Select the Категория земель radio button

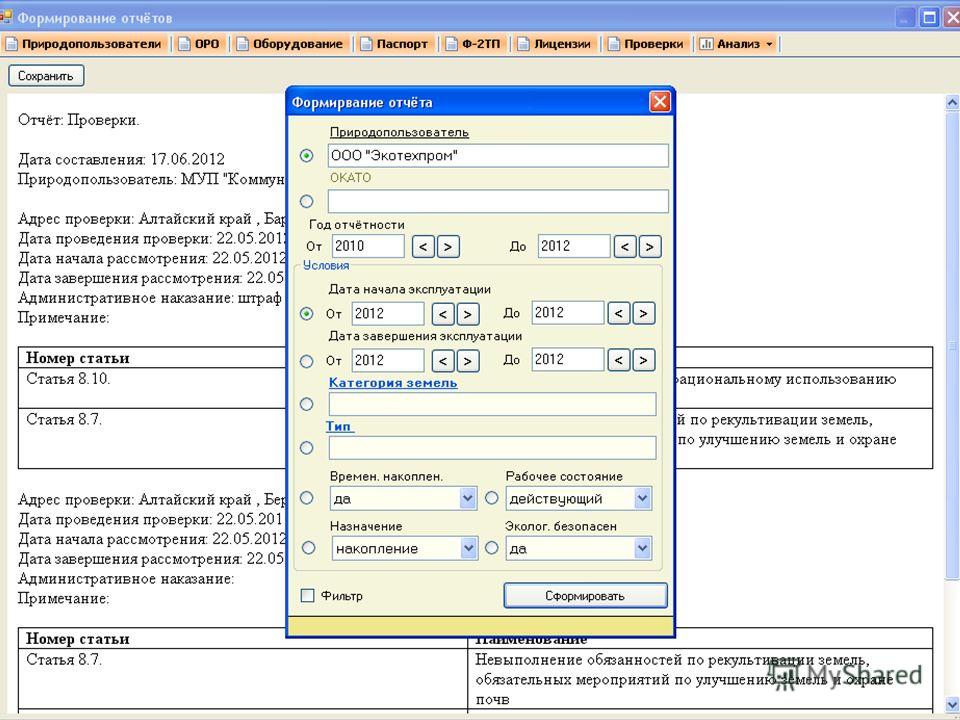[x=307, y=404]
